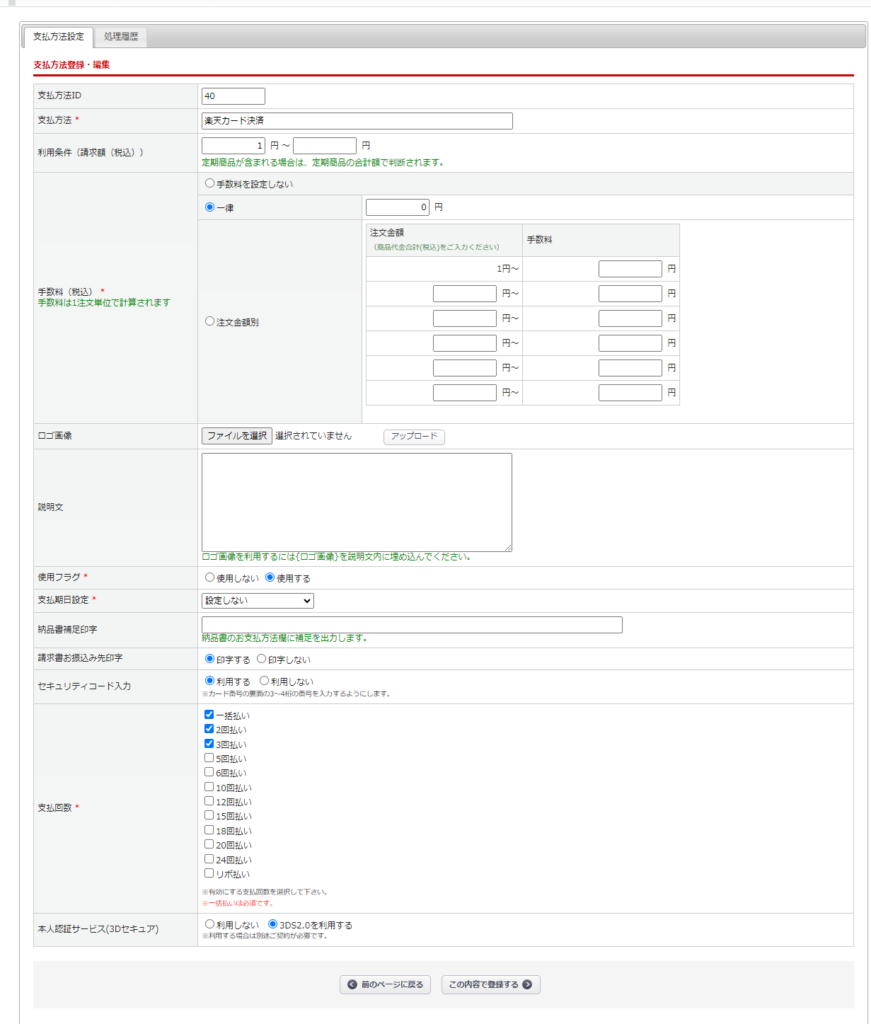Viewport: 871px width, 1024px height.
Task: Tick the 12回払い payment option
Action: pyautogui.click(x=209, y=802)
